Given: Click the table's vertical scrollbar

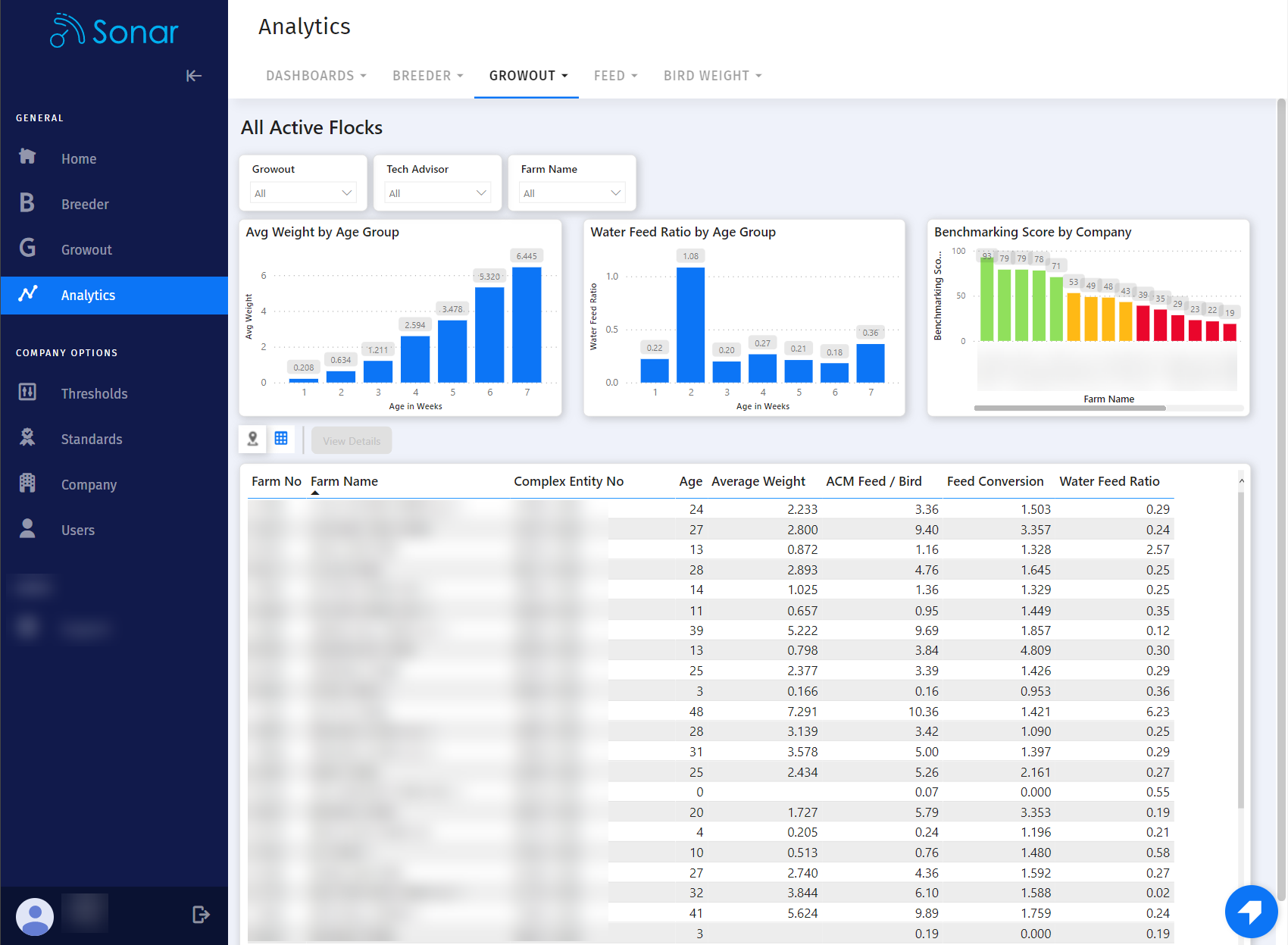Looking at the screenshot, I should tap(1241, 649).
